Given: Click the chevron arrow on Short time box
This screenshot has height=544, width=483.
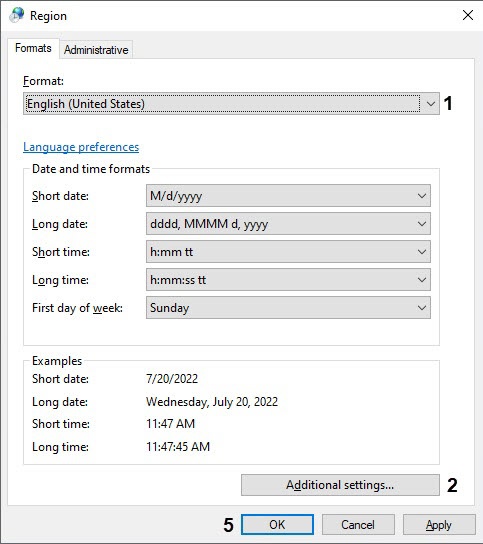Looking at the screenshot, I should [x=422, y=252].
